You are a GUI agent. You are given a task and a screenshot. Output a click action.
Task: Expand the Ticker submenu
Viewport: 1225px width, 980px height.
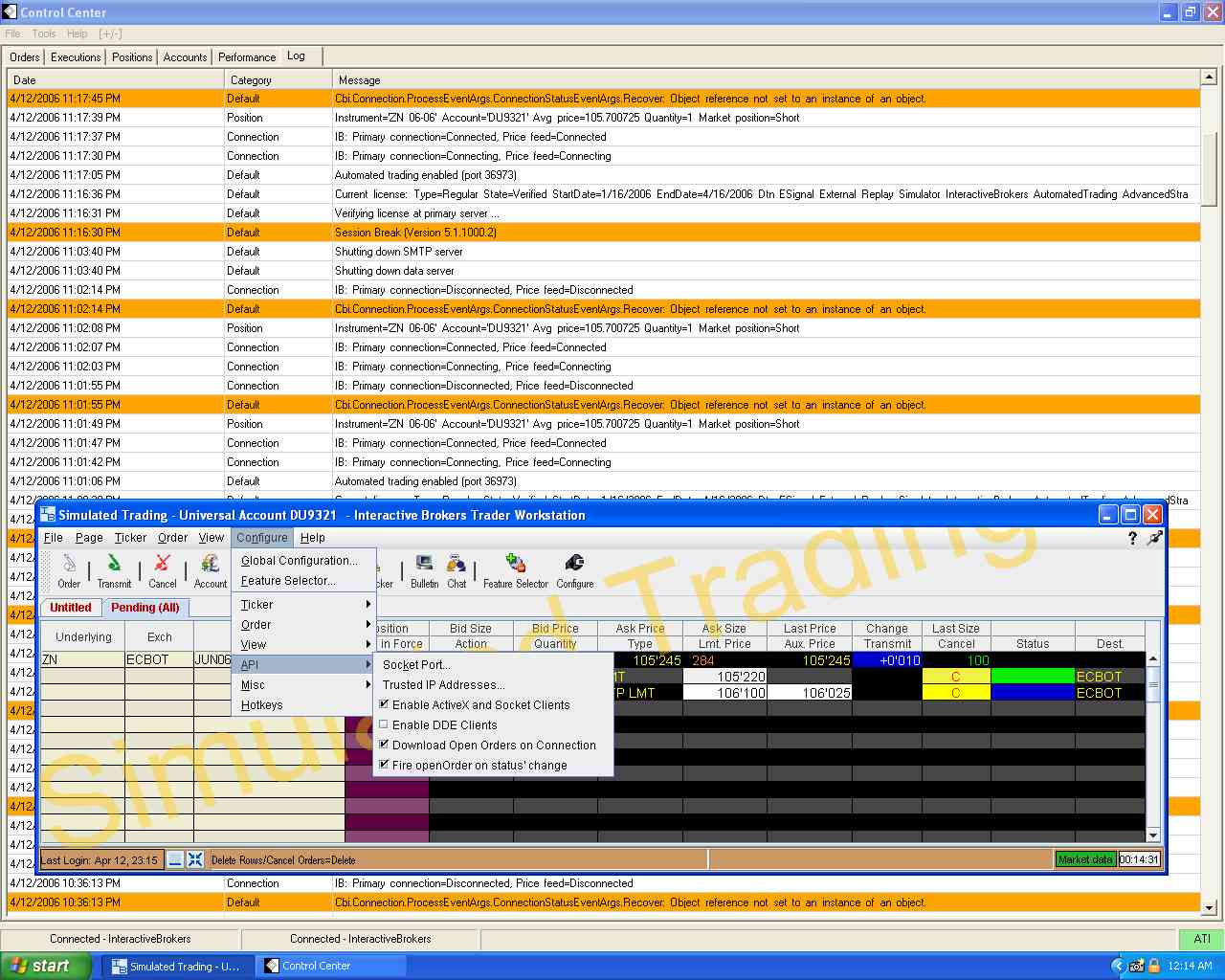pyautogui.click(x=304, y=605)
